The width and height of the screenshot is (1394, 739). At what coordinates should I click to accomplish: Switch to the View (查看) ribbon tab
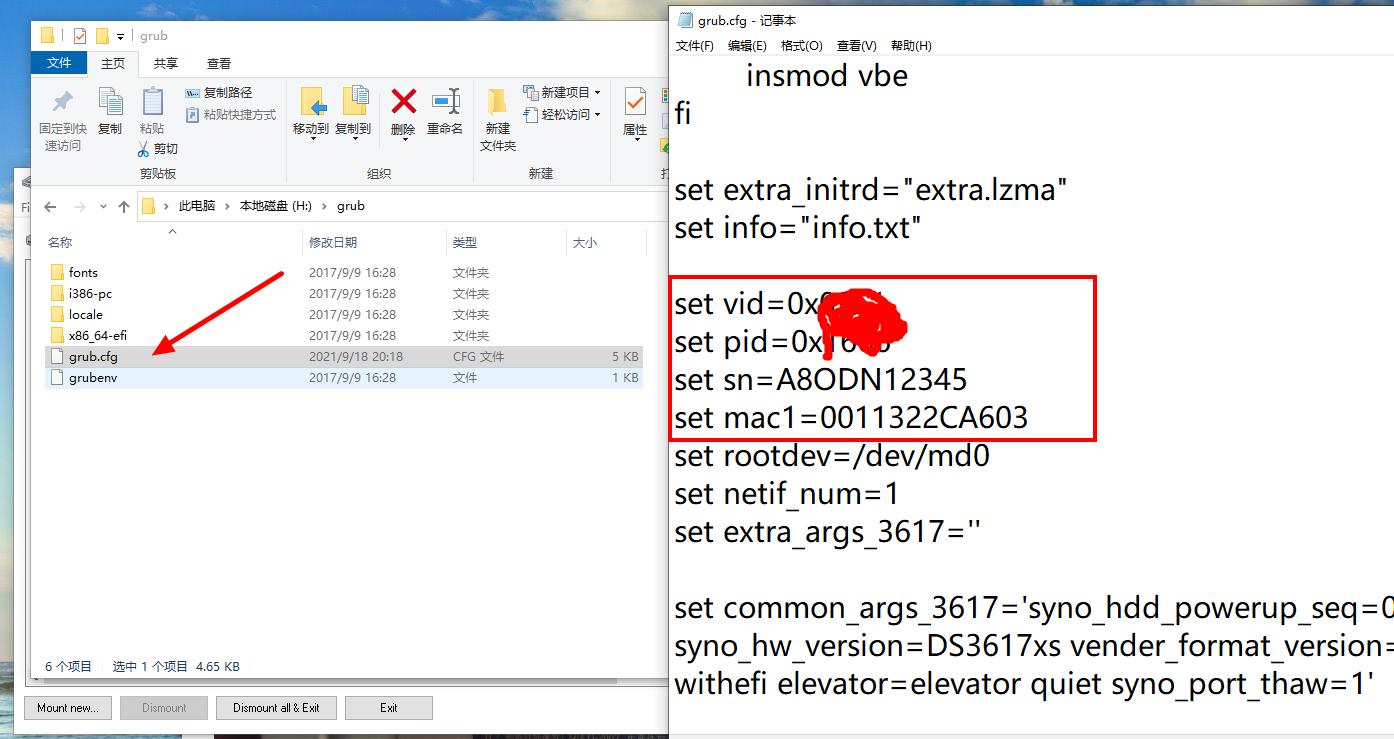[219, 63]
